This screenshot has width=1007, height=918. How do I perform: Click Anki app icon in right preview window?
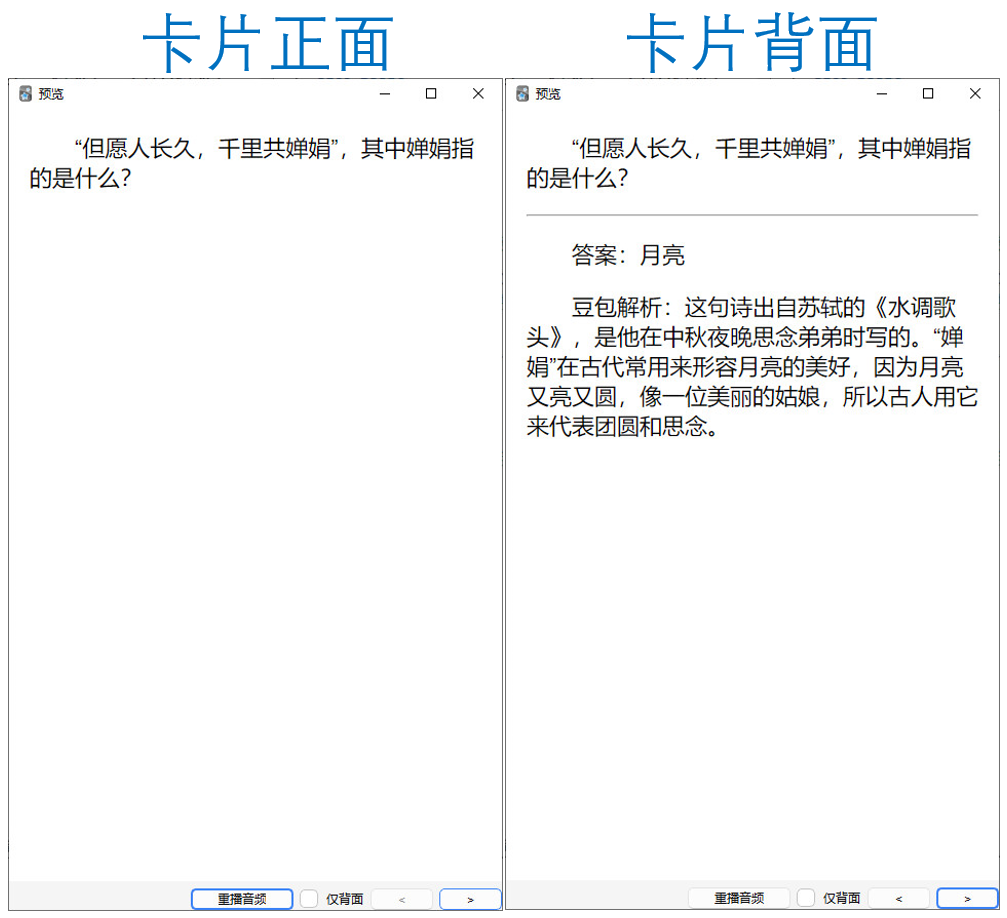(x=522, y=94)
